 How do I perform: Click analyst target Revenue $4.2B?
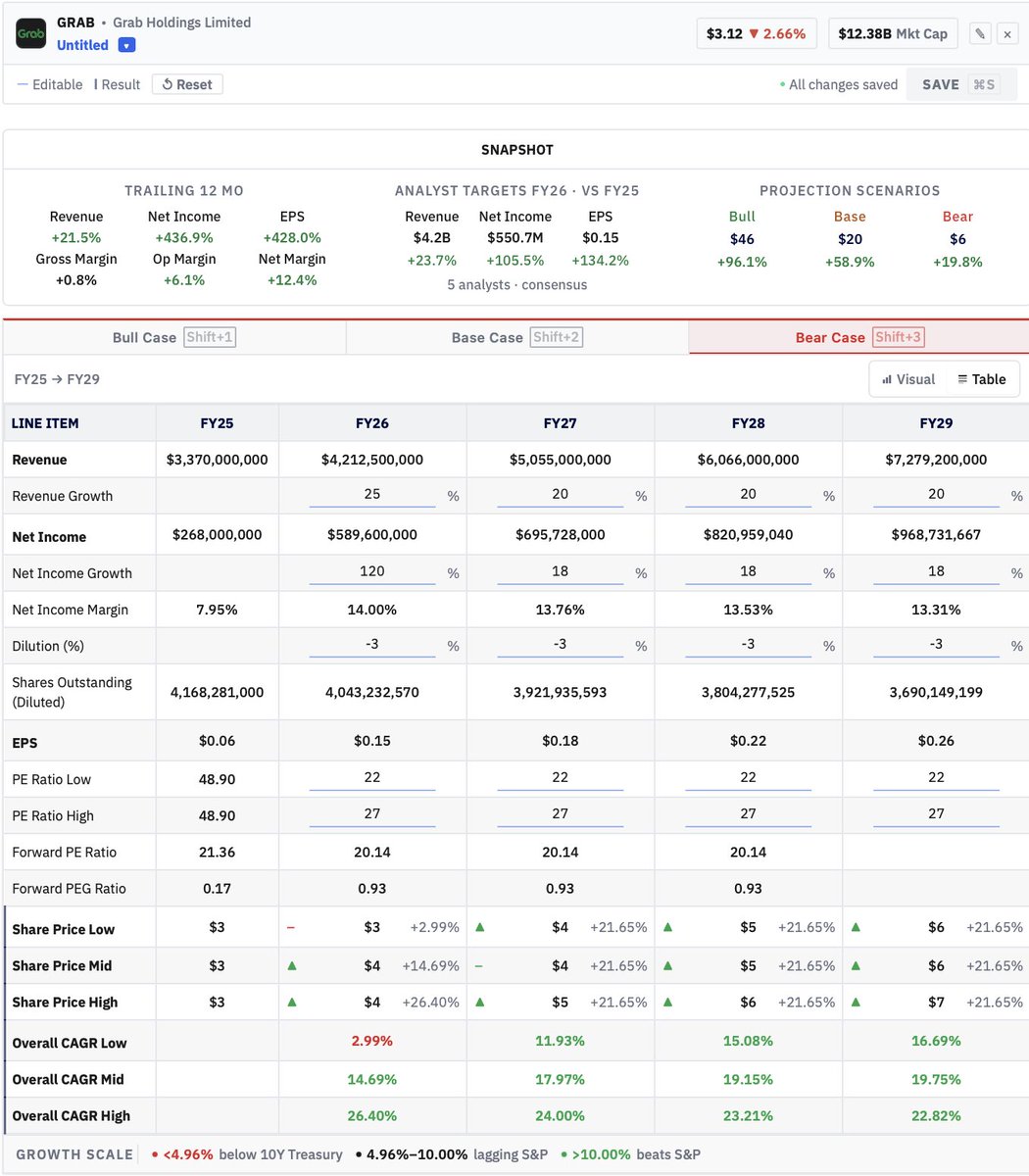click(x=431, y=238)
